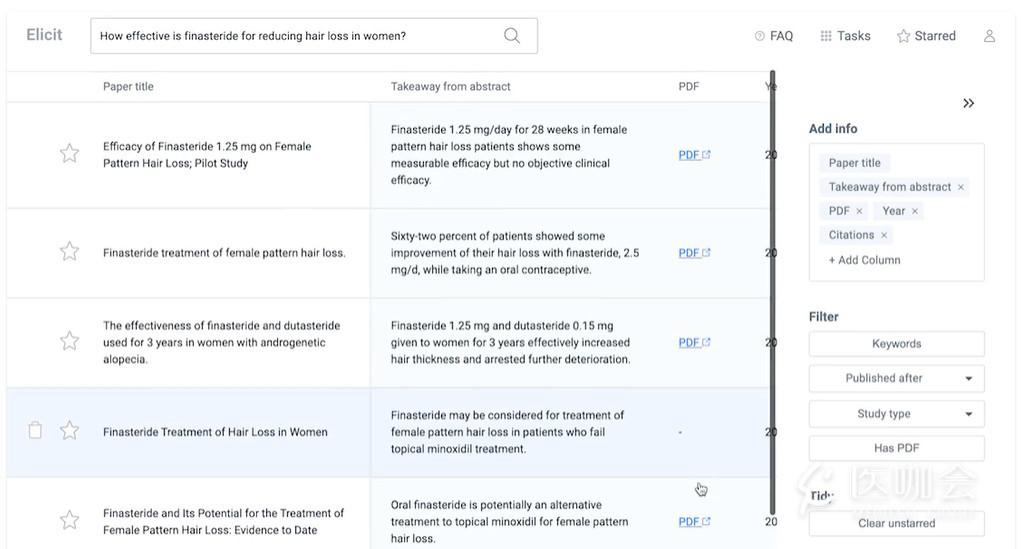Click the Clear unstarred button
Viewport: 1021px width, 549px height.
click(x=897, y=524)
